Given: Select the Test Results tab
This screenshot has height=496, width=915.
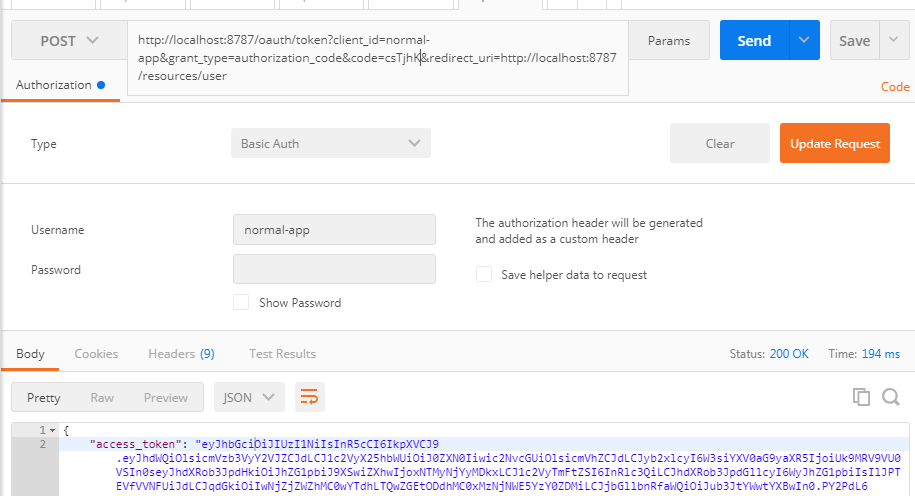Looking at the screenshot, I should pos(282,354).
